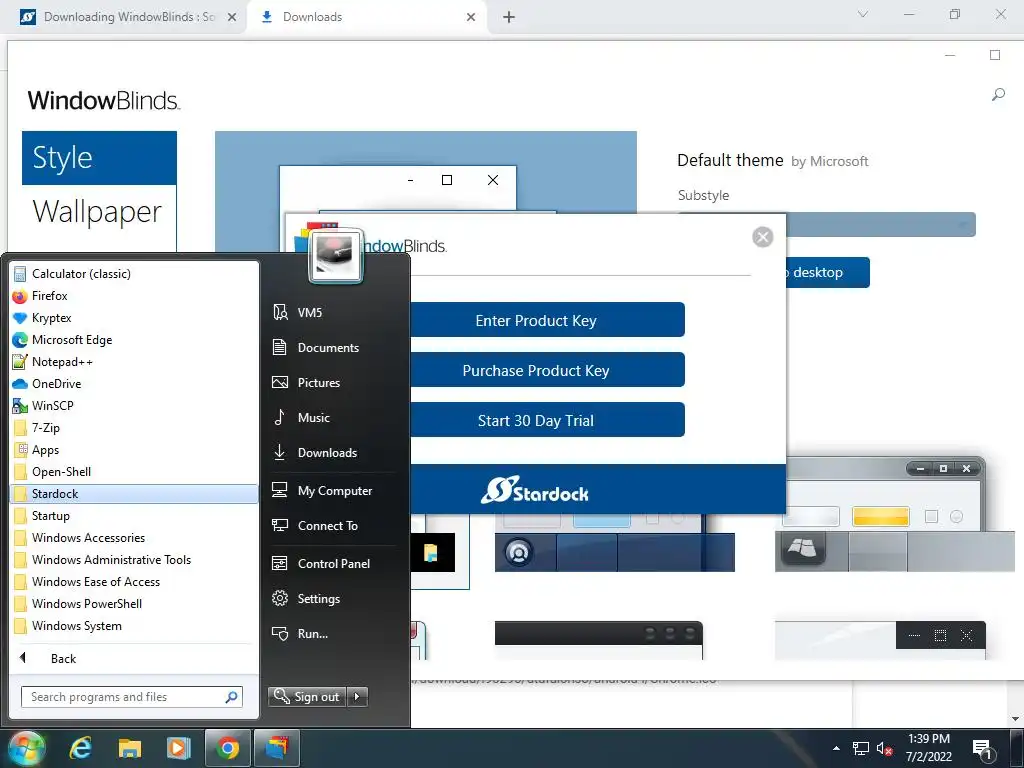Expand Windows PowerShell folder
The width and height of the screenshot is (1024, 768).
[135, 603]
